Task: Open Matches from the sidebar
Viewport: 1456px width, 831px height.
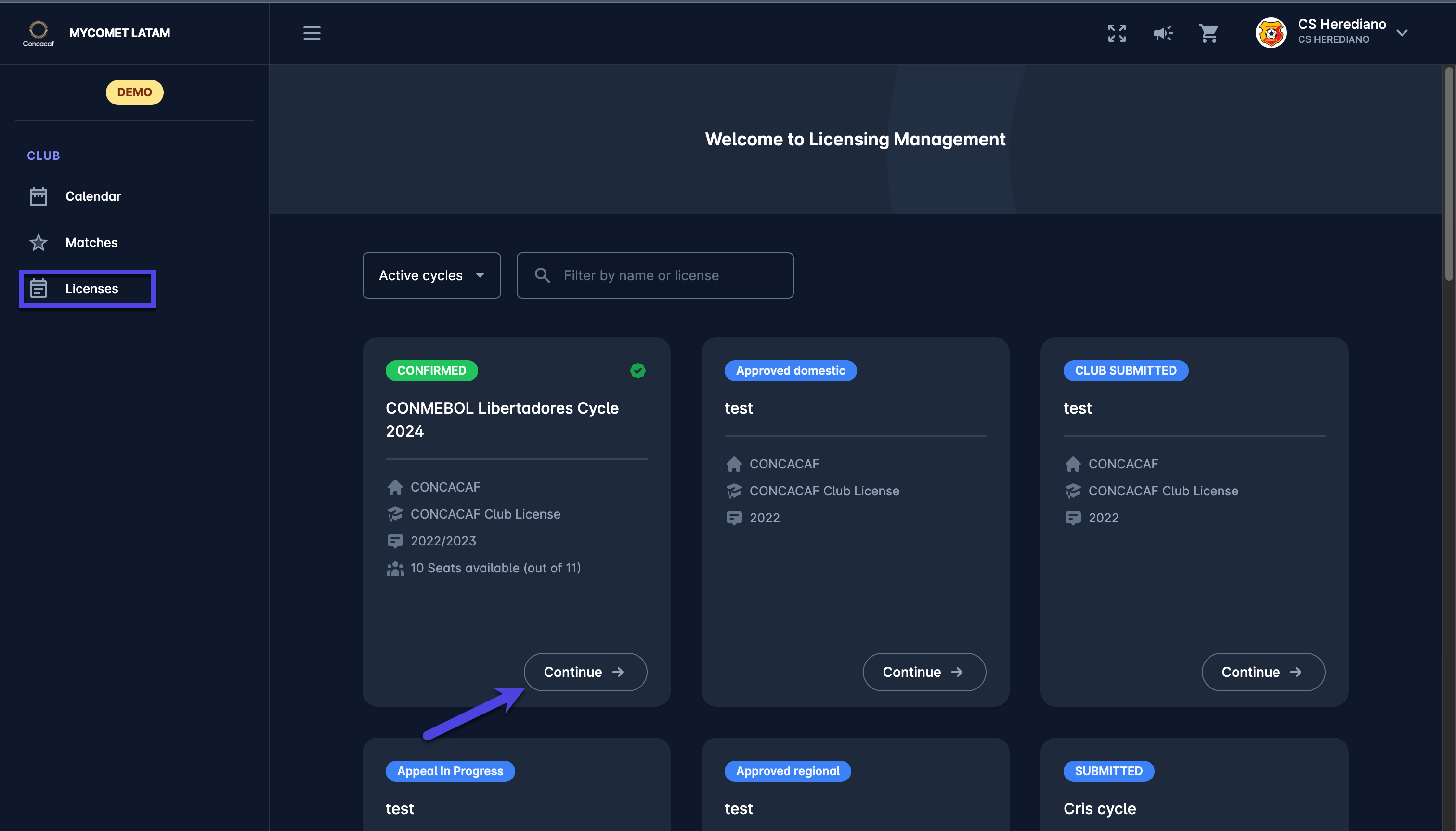Action: click(x=91, y=243)
